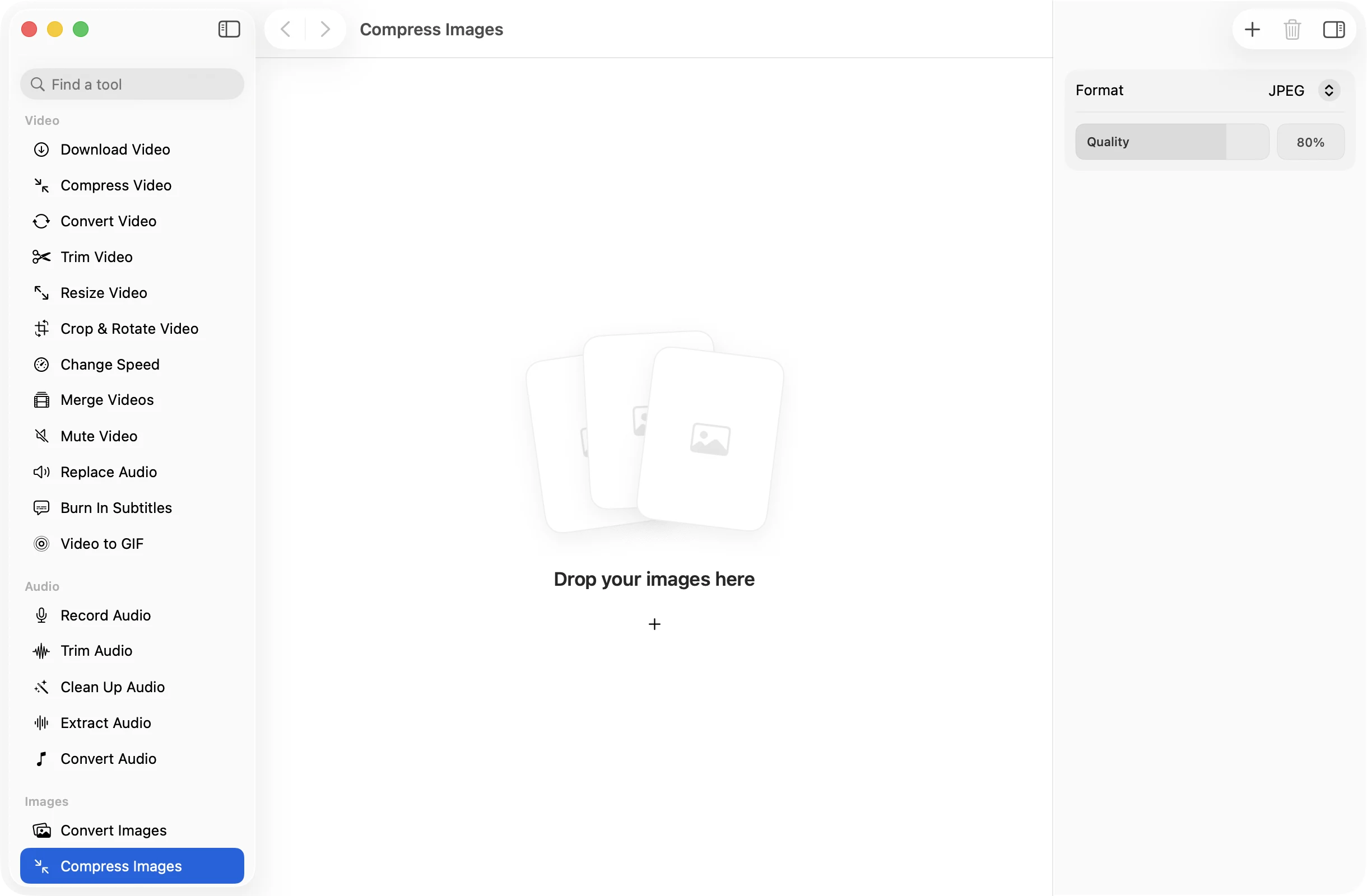This screenshot has height=896, width=1367.
Task: Open the Record Audio tool
Action: point(132,615)
